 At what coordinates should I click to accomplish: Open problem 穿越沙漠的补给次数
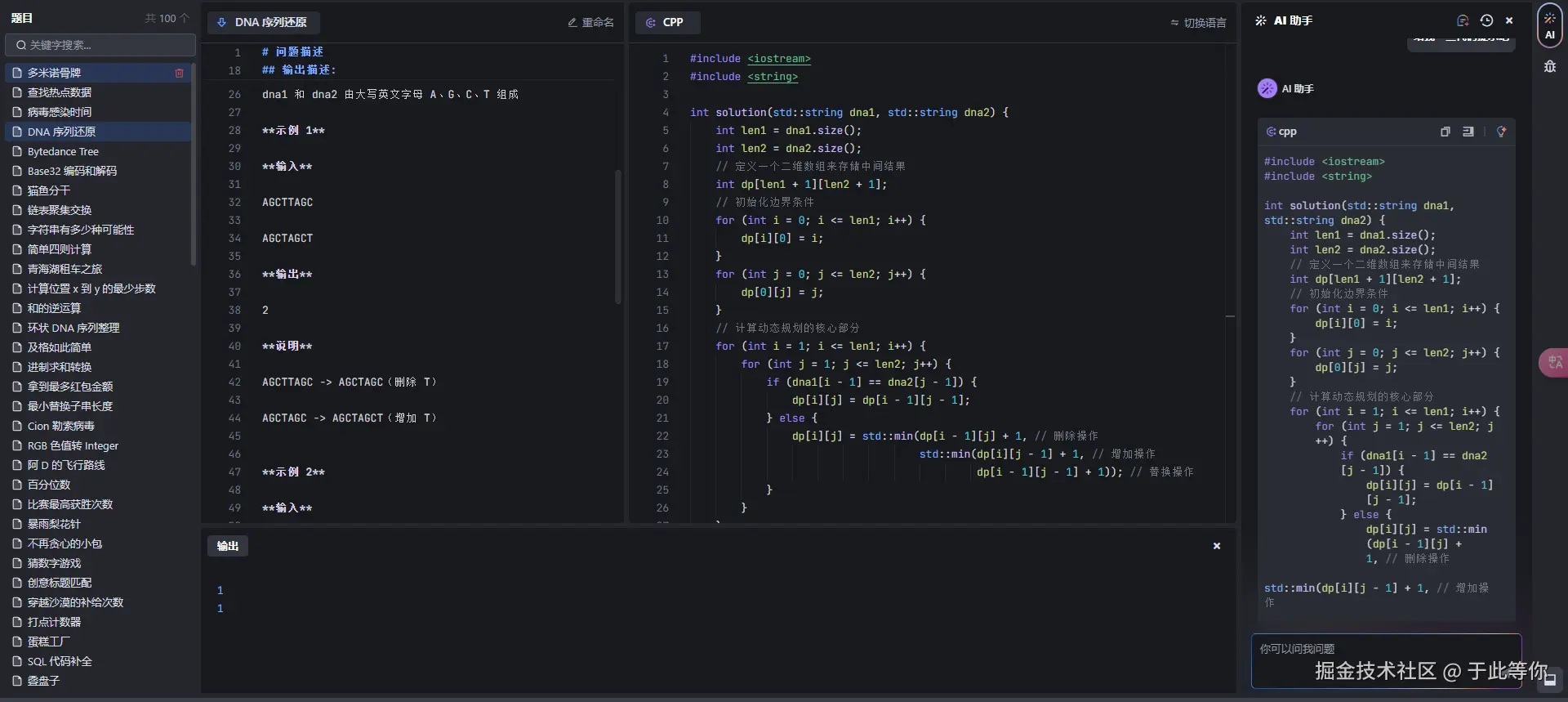[x=98, y=602]
